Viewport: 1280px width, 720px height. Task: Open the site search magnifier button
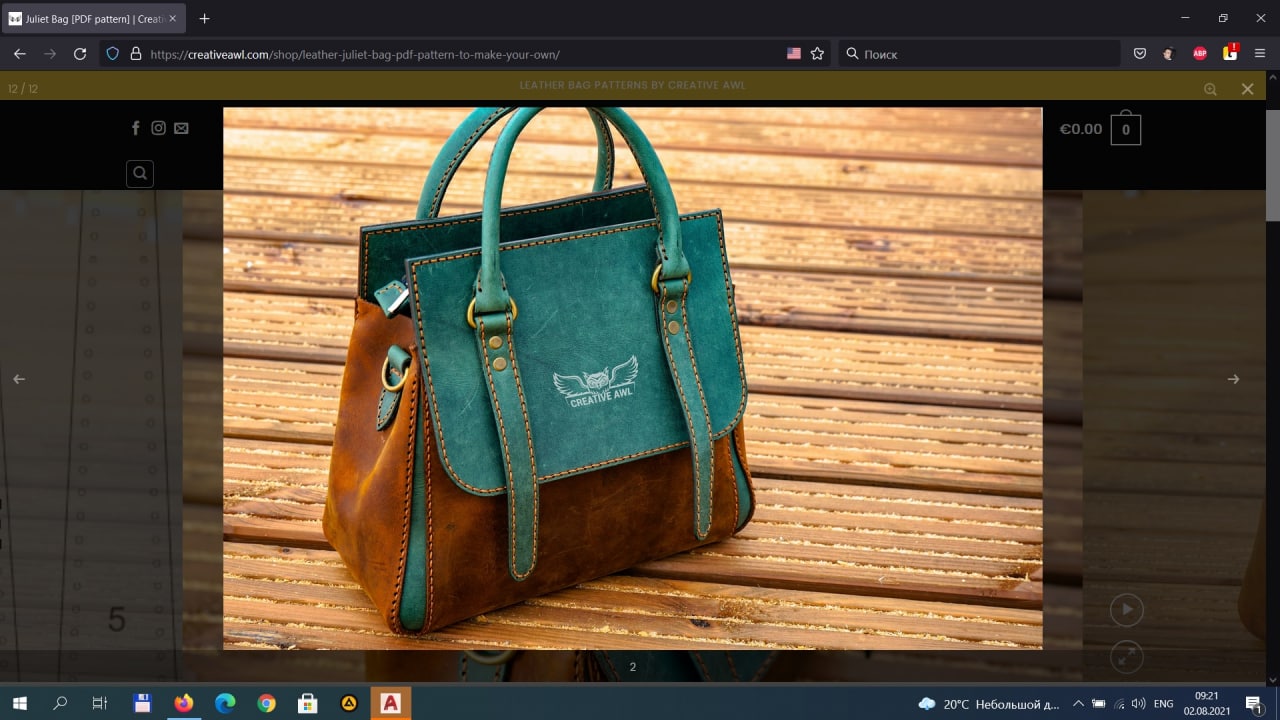pyautogui.click(x=140, y=173)
